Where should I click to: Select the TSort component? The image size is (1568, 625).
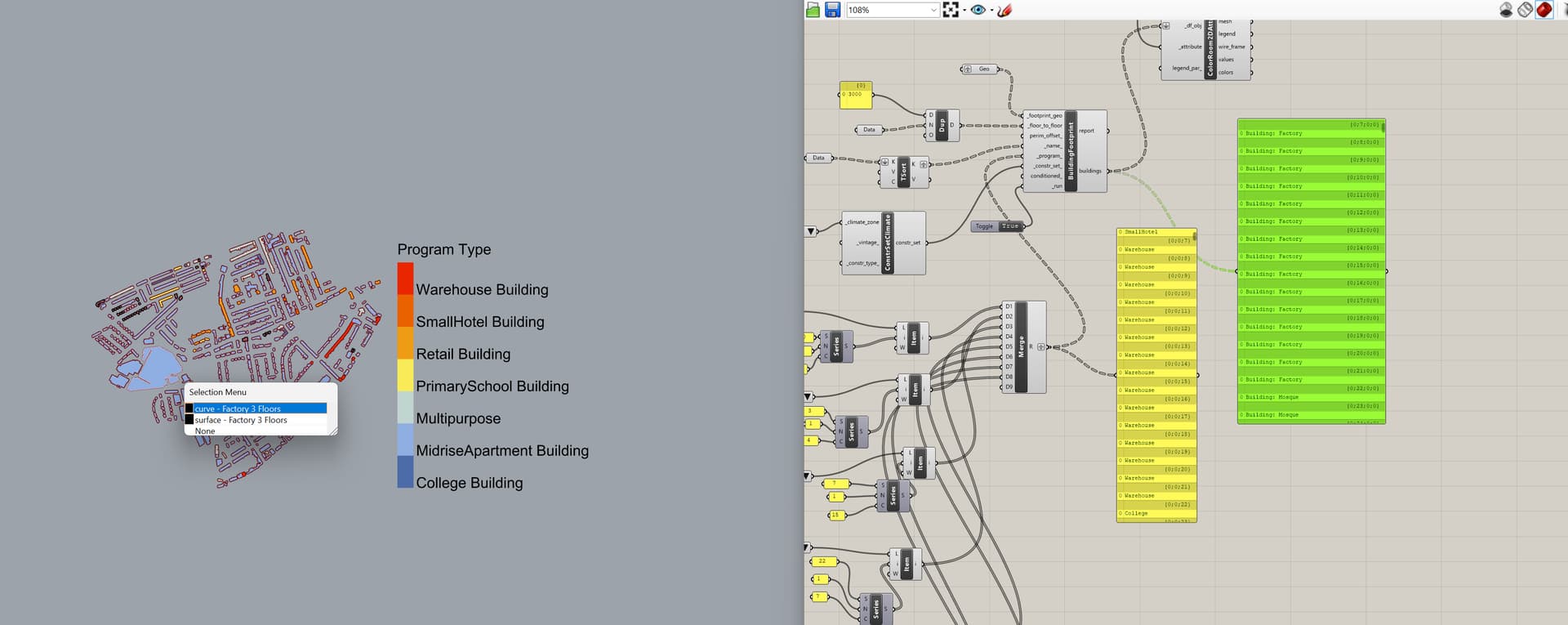click(903, 172)
